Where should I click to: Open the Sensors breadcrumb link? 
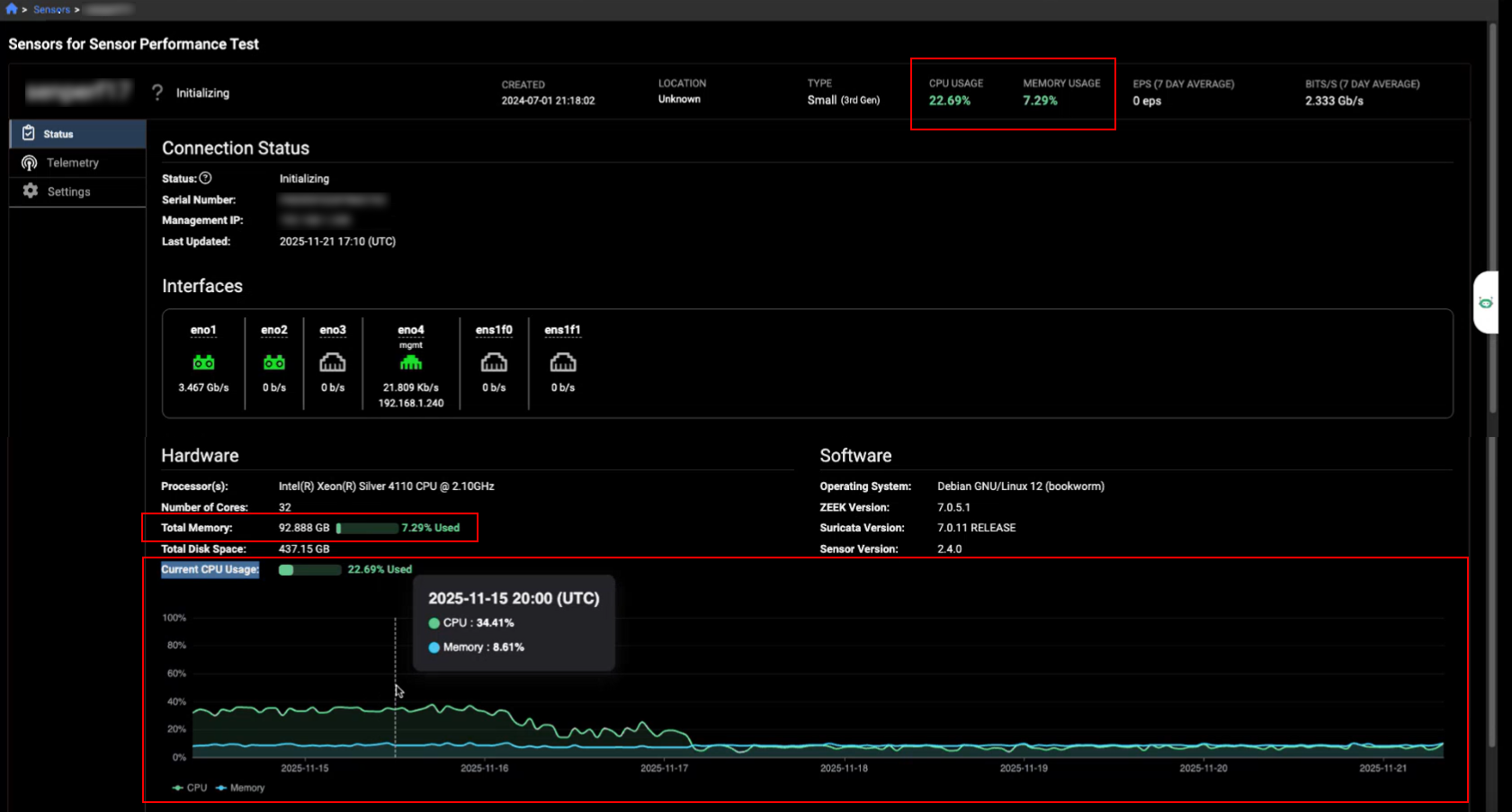51,10
